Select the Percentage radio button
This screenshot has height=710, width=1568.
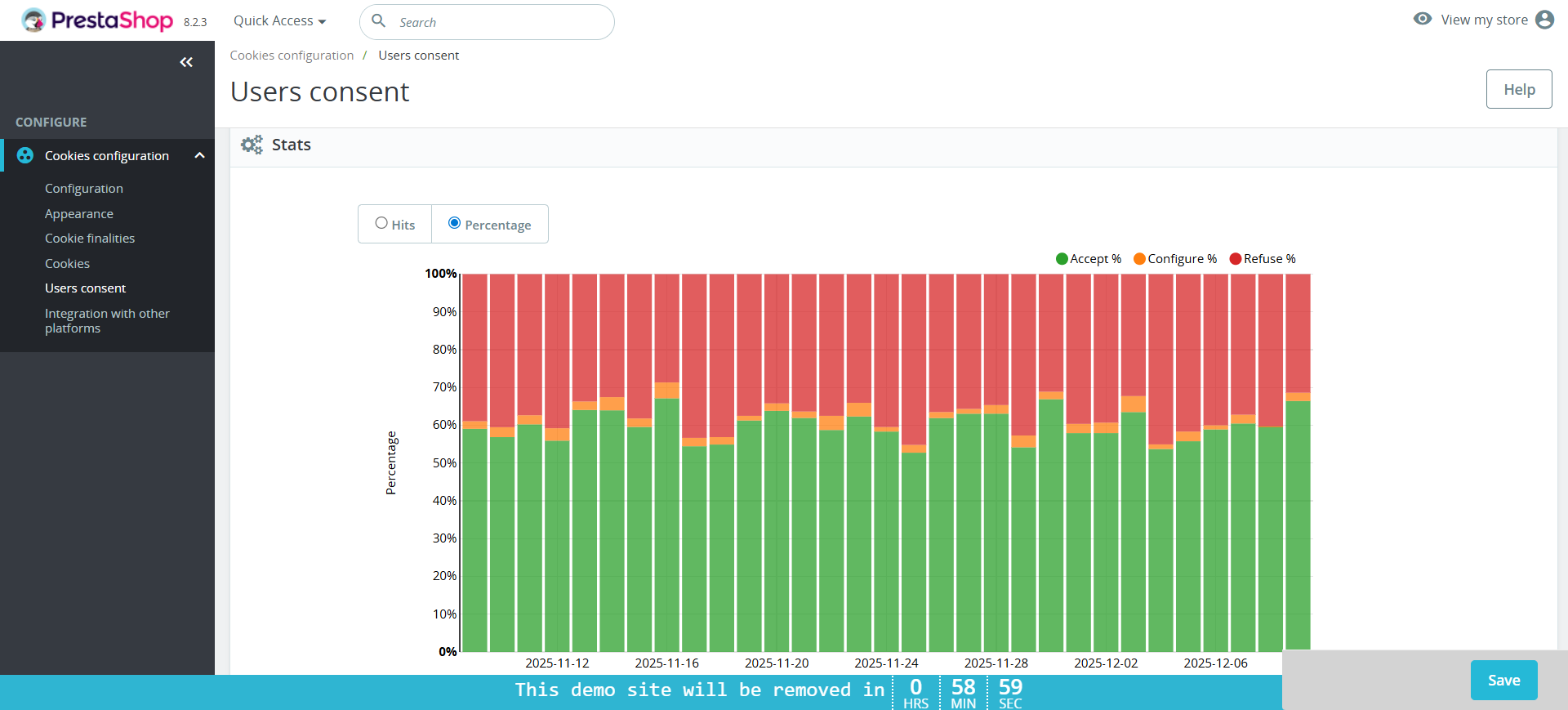click(454, 223)
